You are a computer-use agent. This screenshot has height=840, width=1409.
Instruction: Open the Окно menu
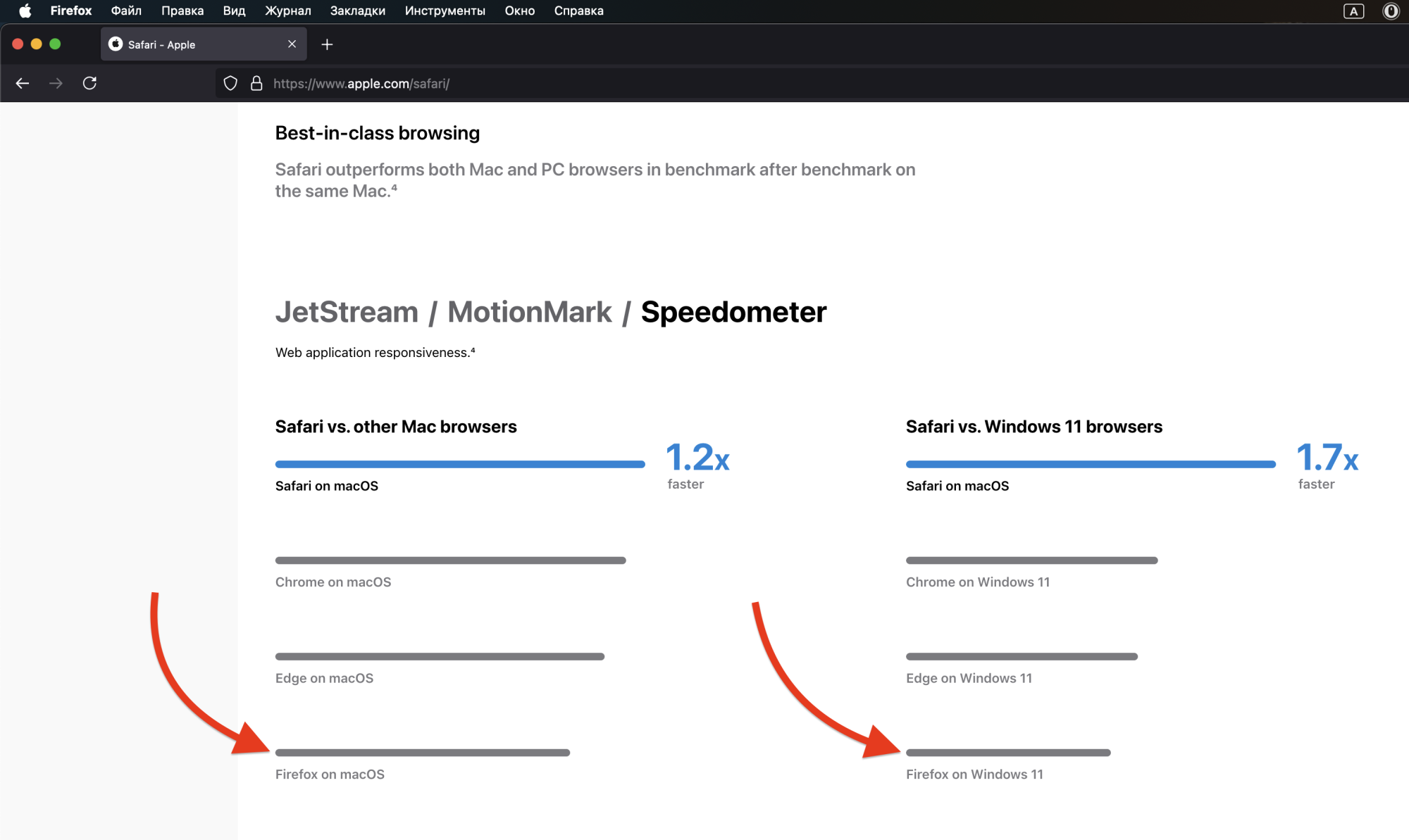click(520, 11)
